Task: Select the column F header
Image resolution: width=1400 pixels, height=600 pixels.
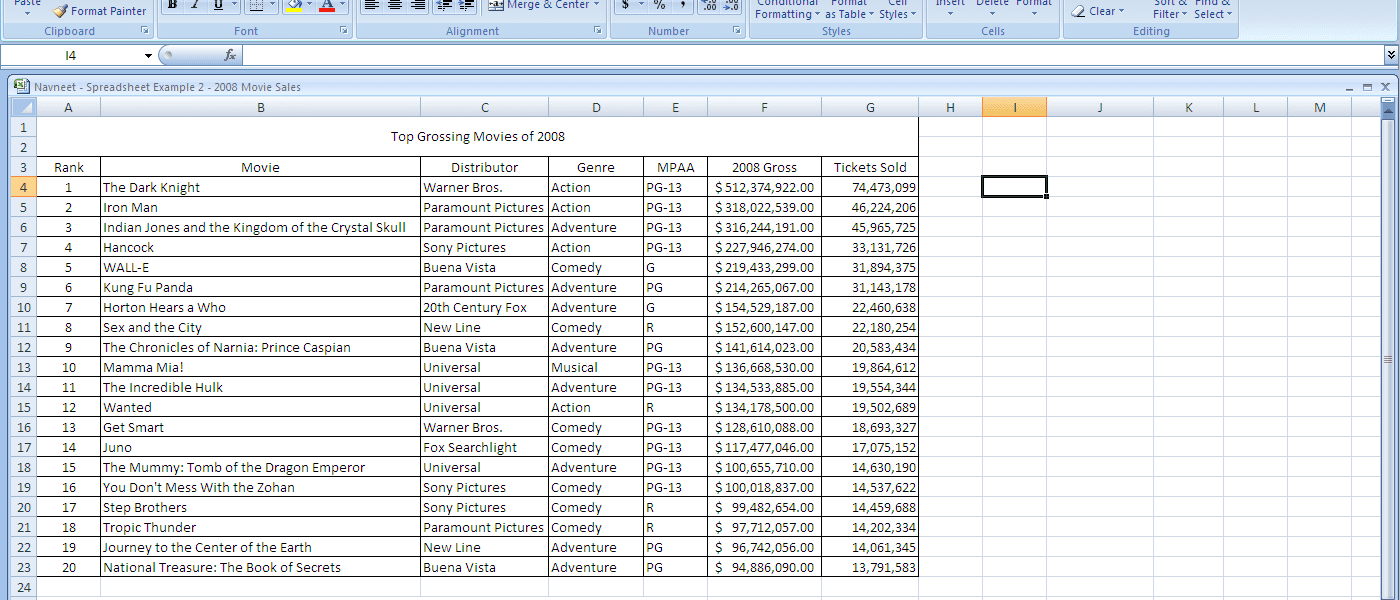Action: tap(764, 107)
